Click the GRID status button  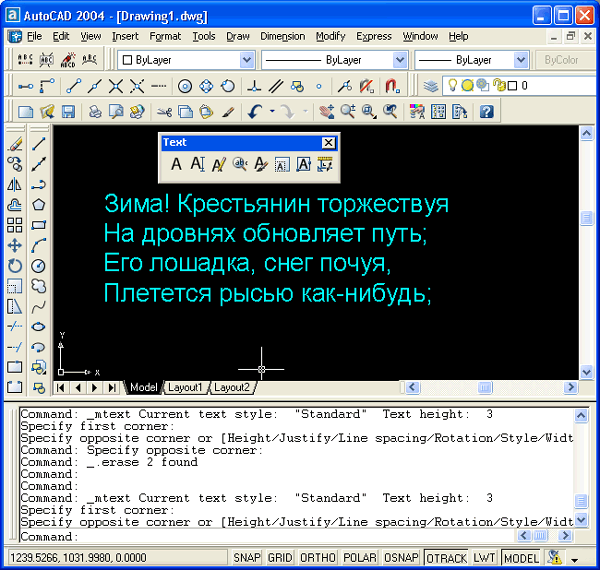[x=281, y=558]
